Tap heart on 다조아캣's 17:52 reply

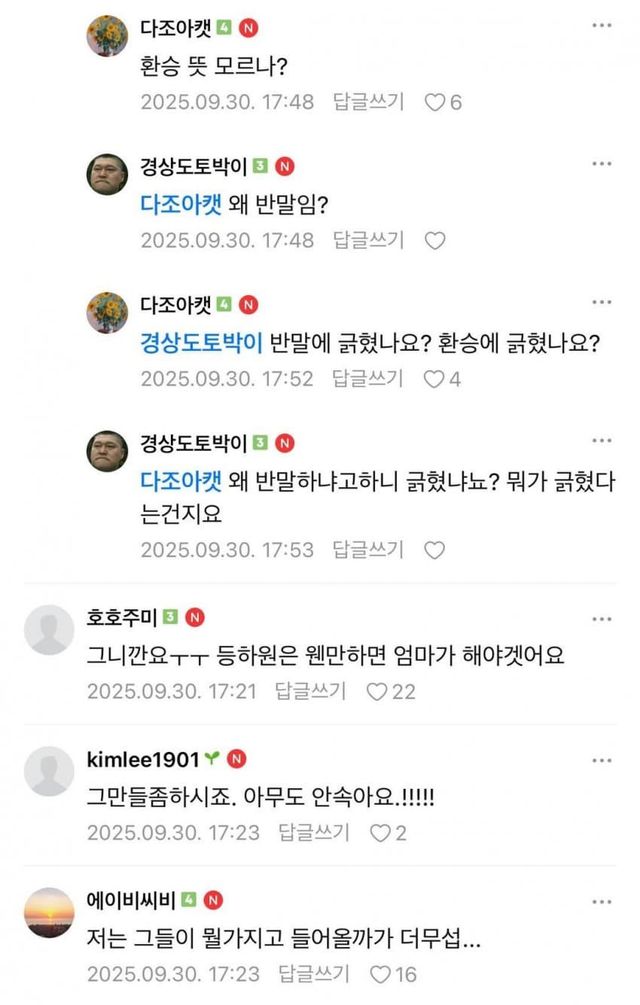(435, 379)
